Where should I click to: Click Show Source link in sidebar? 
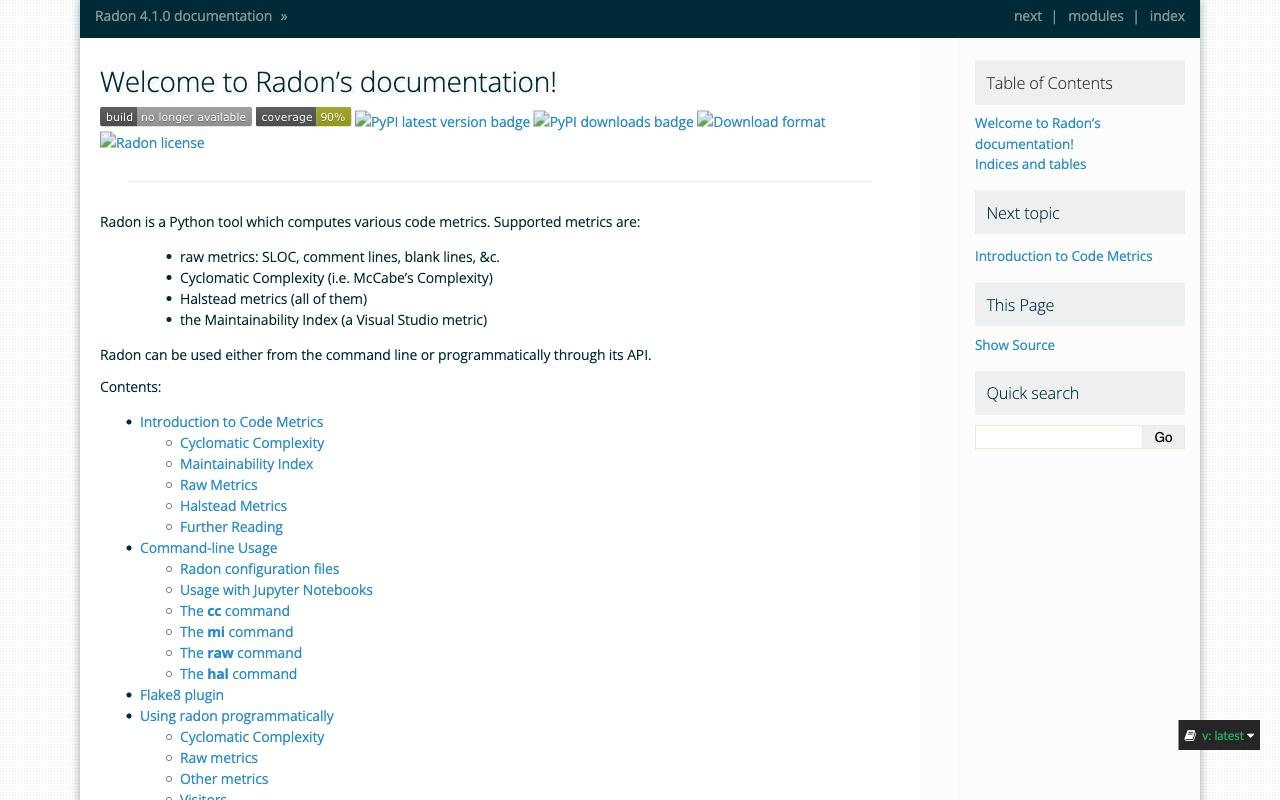pos(1015,345)
